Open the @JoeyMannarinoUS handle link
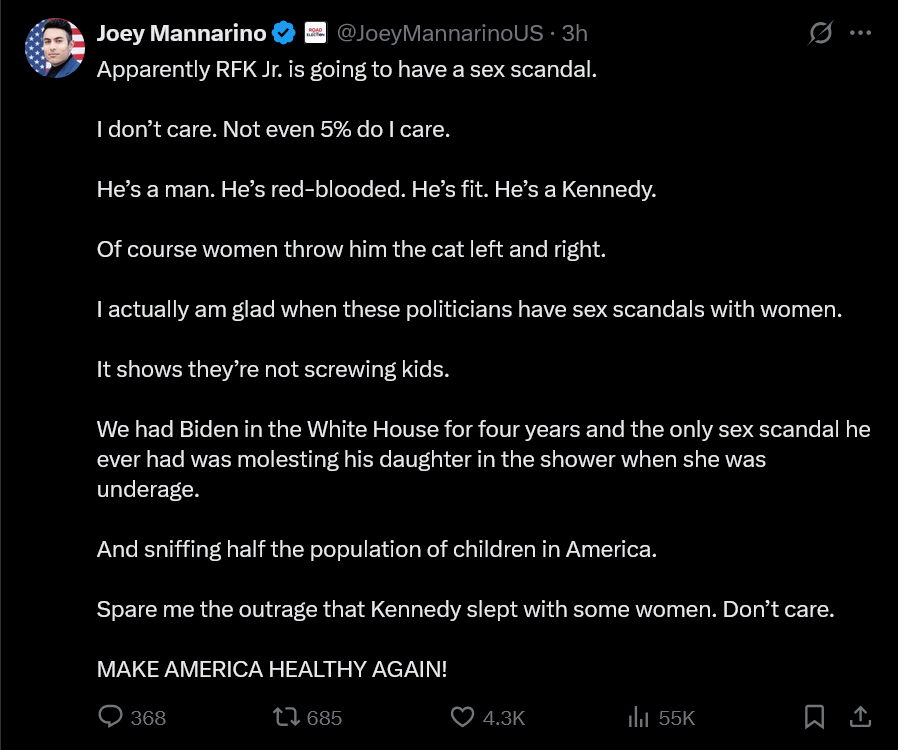 click(439, 33)
